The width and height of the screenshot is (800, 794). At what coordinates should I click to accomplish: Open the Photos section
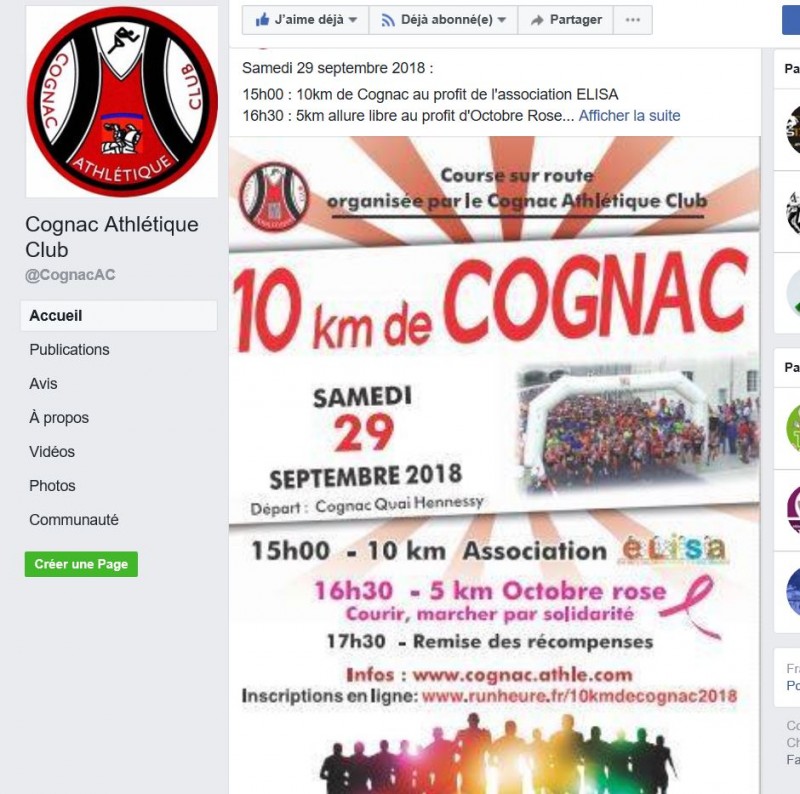point(53,486)
